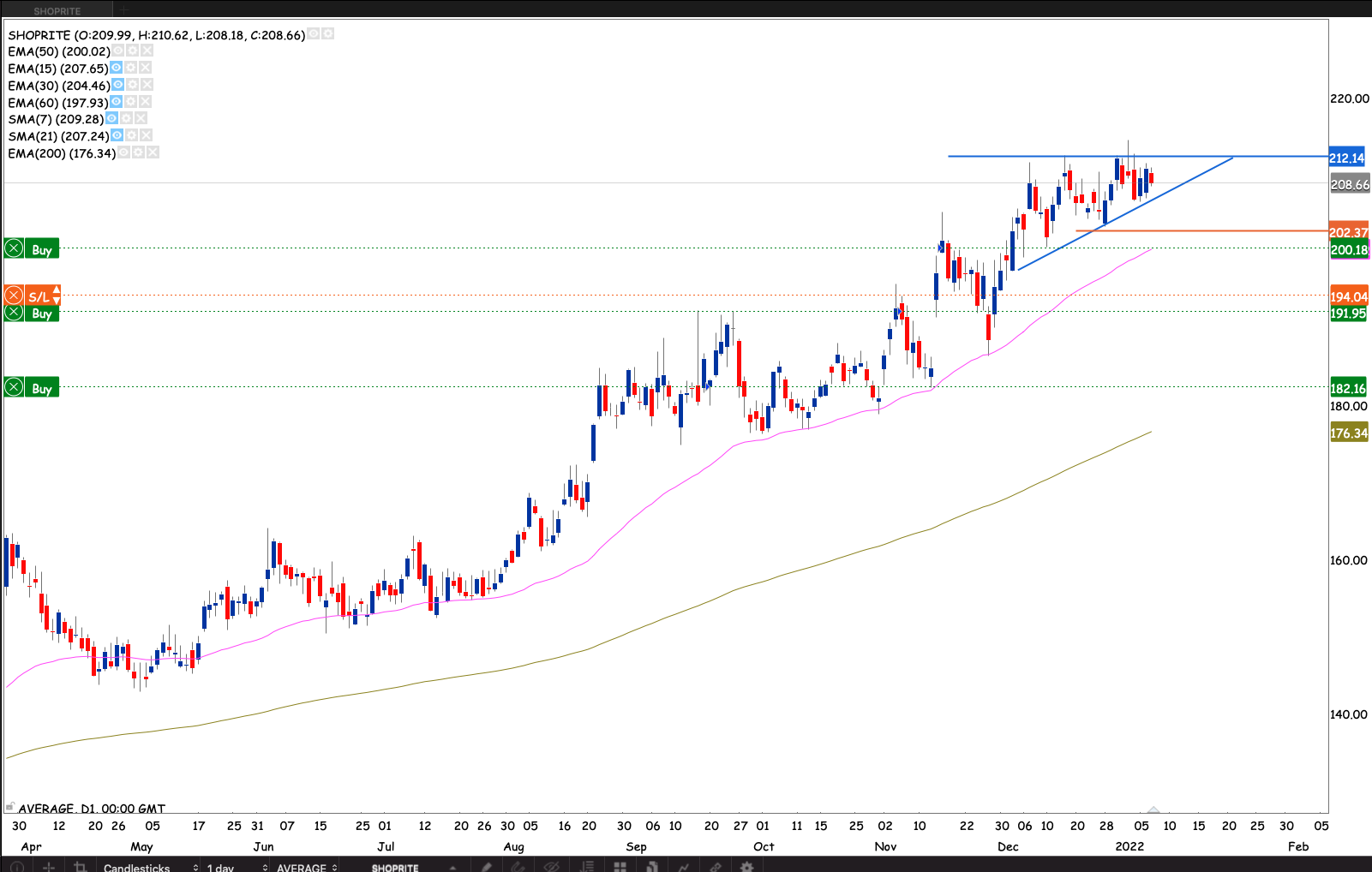
Task: Open the grid layout icon
Action: (620, 867)
